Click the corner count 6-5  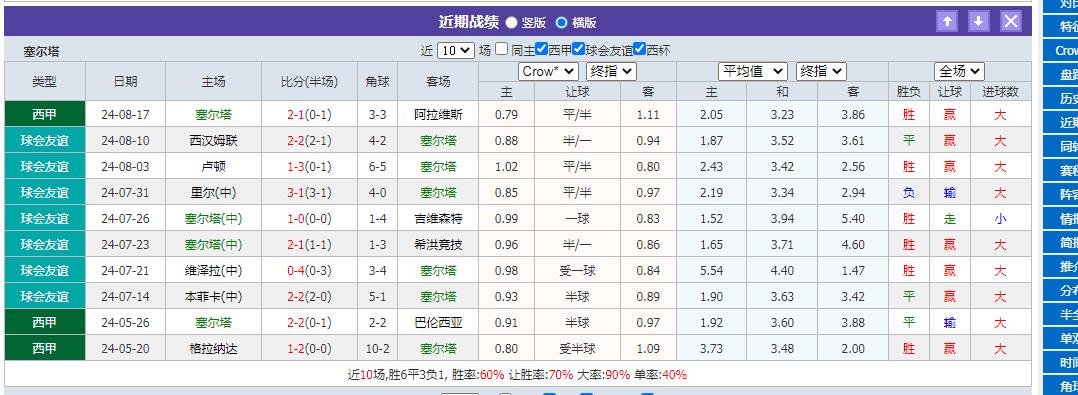click(377, 167)
